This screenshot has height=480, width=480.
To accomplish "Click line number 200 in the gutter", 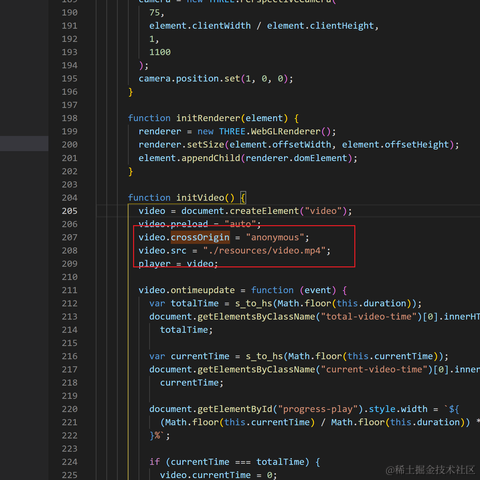I will tap(69, 145).
